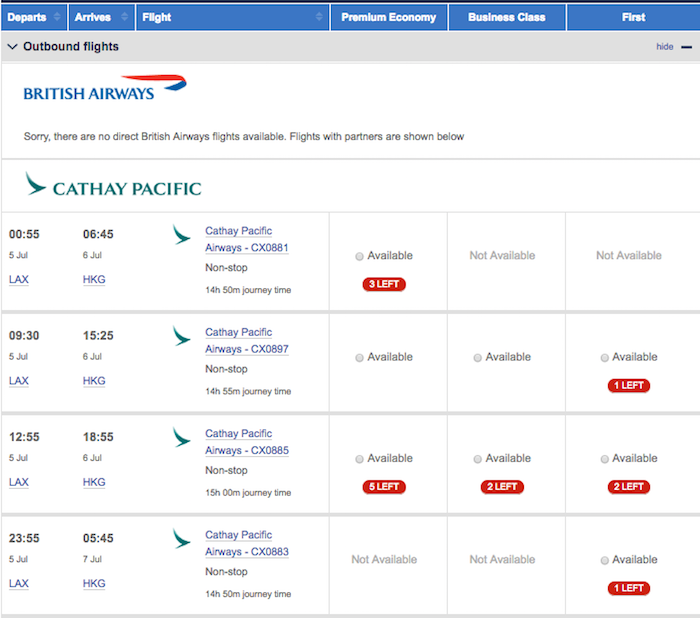Screen dimensions: 700x618
Task: Click the Cathay Pacific icon beside flight CX0897
Action: [x=181, y=336]
